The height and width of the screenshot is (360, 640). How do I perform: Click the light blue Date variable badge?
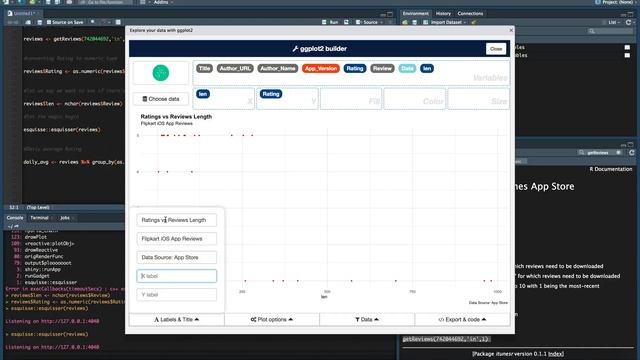point(407,69)
